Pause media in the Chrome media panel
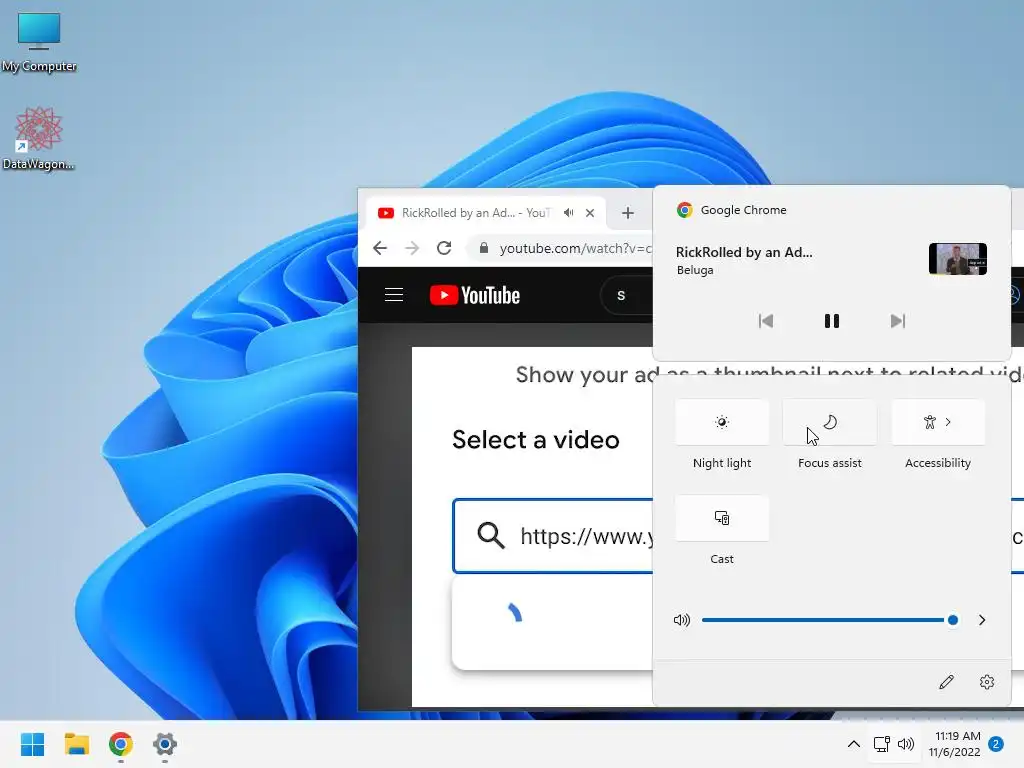This screenshot has height=768, width=1024. 831,321
